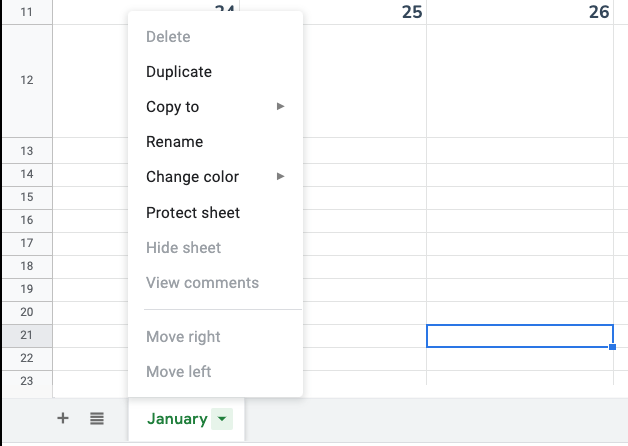Click the January tab dropdown arrow

pos(223,420)
